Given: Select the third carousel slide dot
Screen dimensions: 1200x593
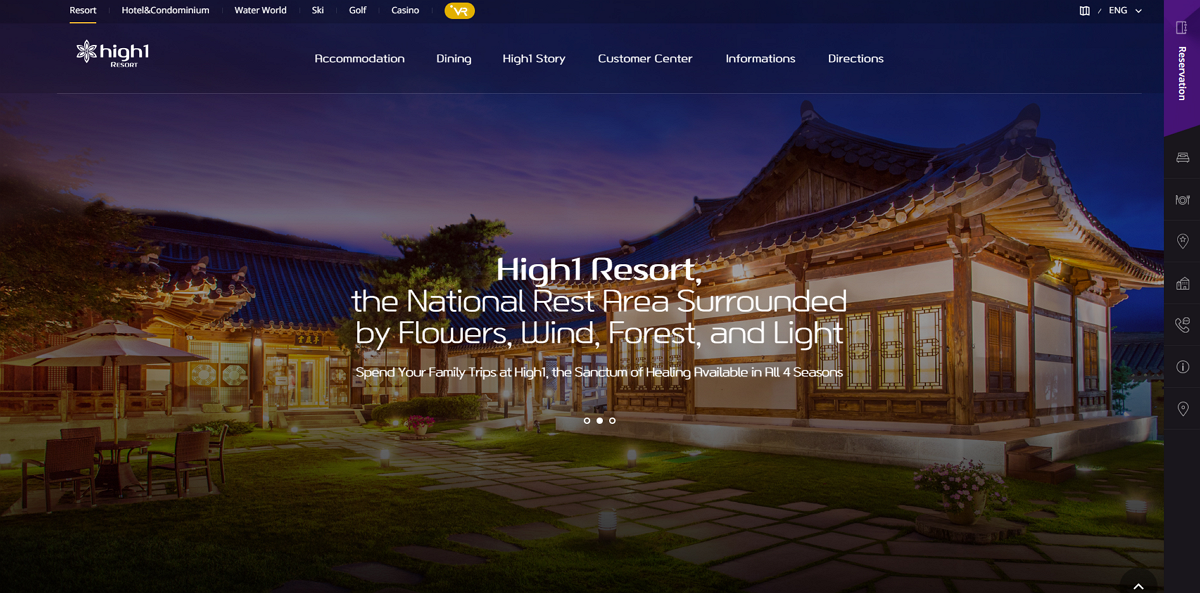Looking at the screenshot, I should coord(612,421).
